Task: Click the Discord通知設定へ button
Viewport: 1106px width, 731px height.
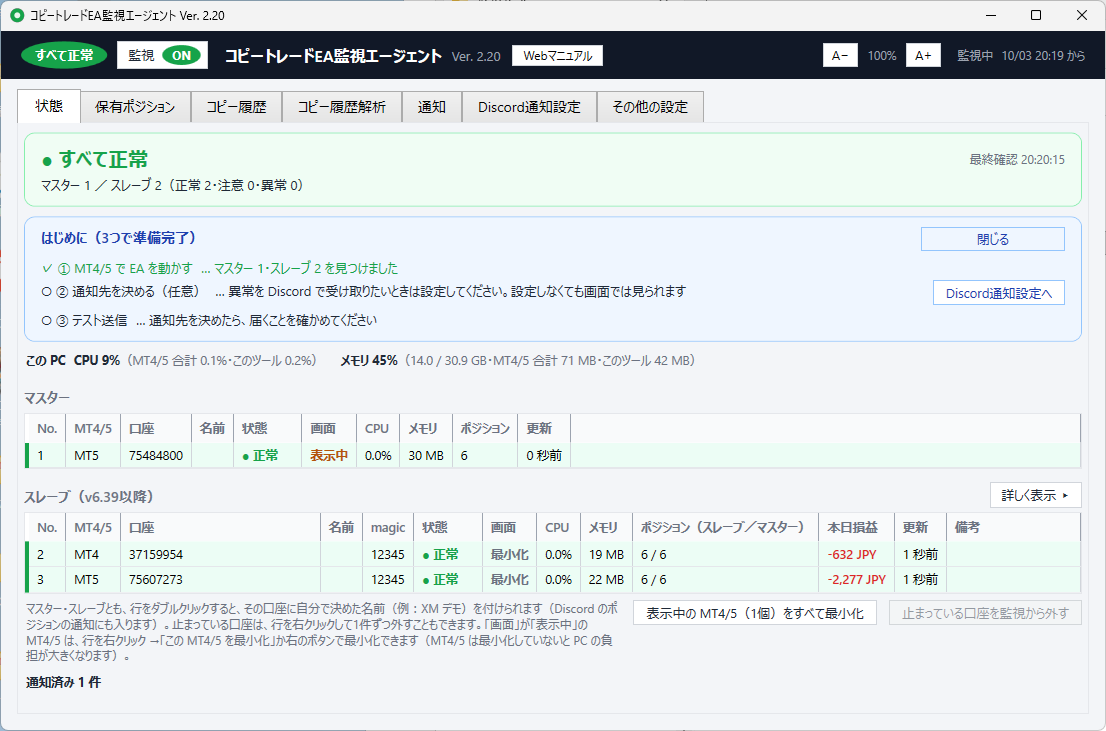Action: (998, 293)
